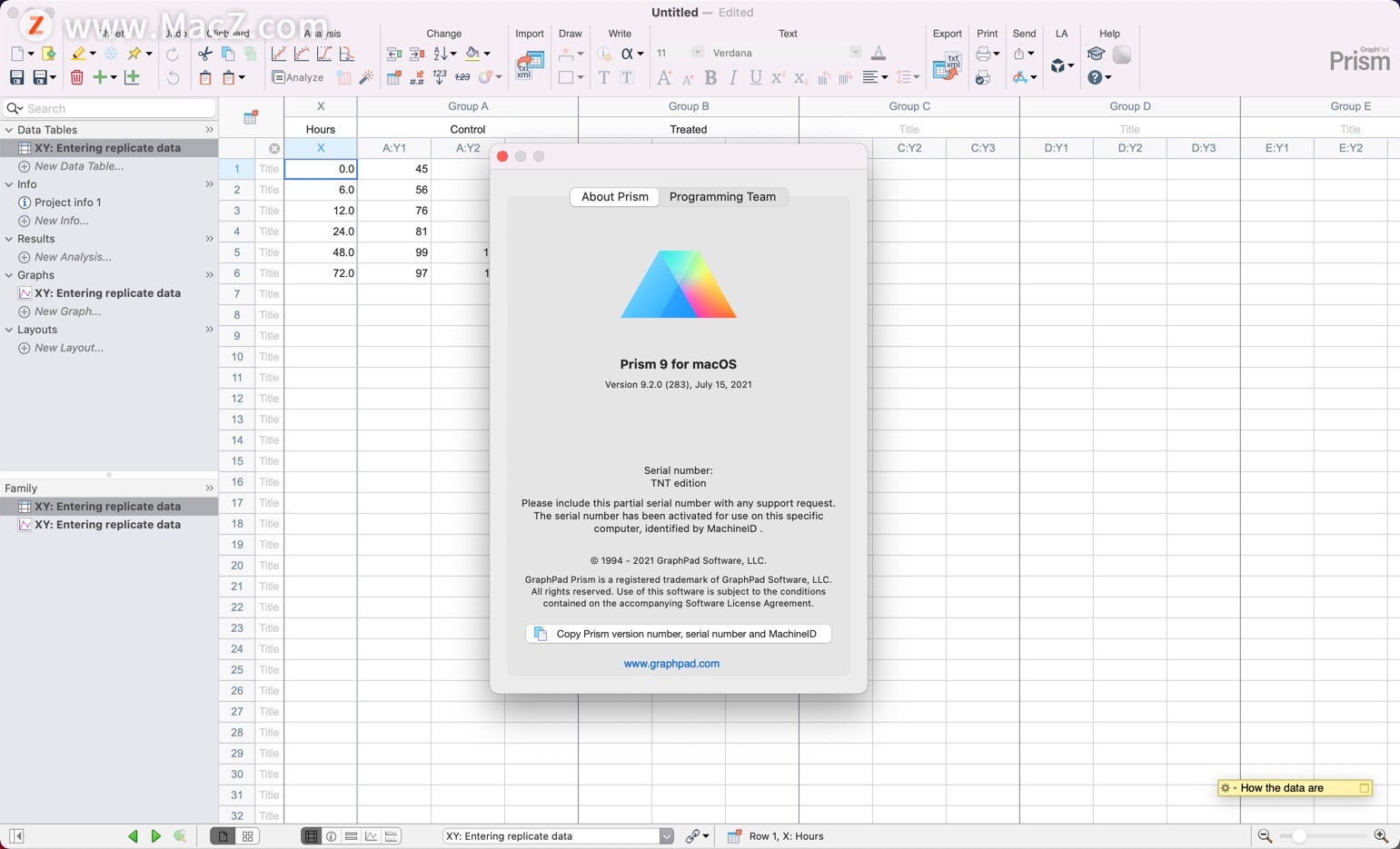1400x849 pixels.
Task: Click the text color A swatch
Action: (x=878, y=53)
